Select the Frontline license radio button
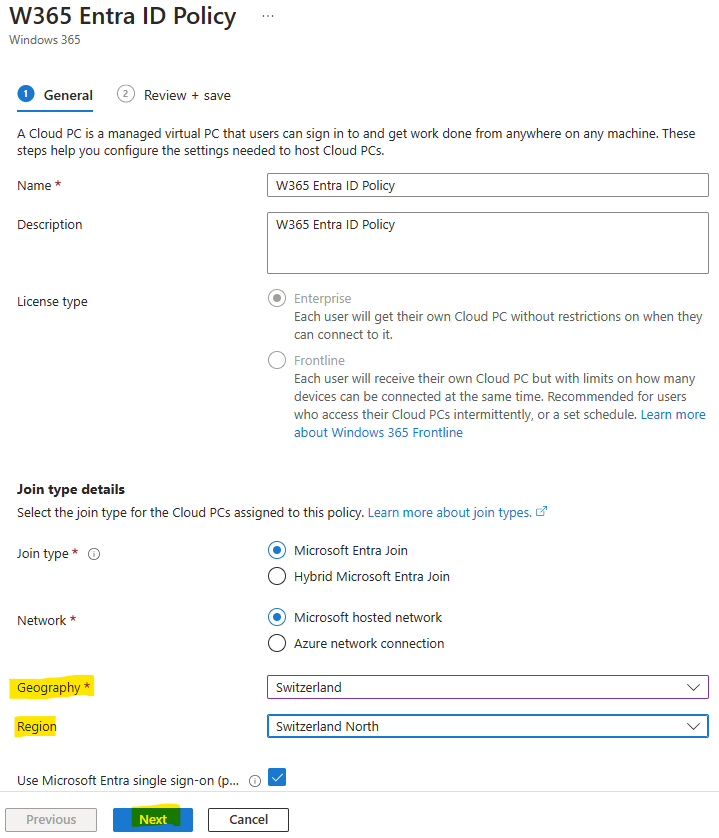719x838 pixels. [x=277, y=360]
